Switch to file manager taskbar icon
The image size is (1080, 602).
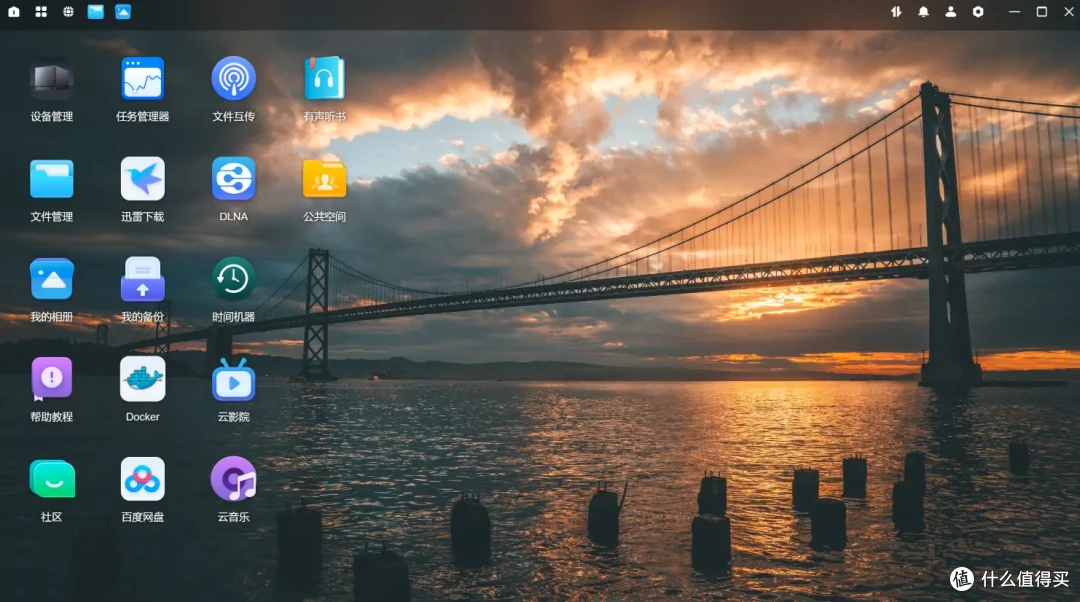click(x=96, y=12)
